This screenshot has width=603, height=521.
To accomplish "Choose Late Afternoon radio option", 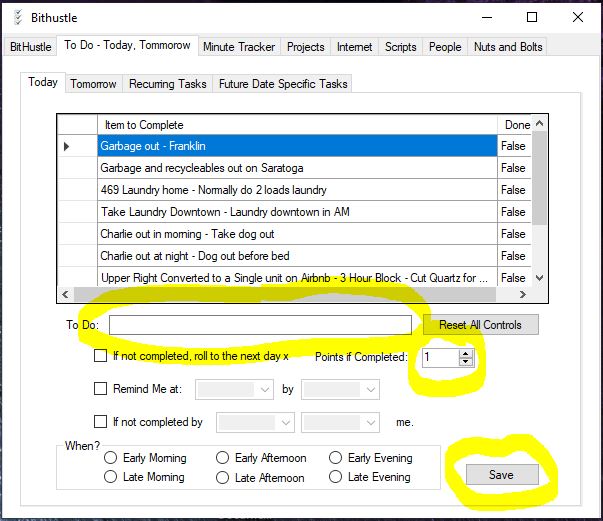I will point(222,478).
